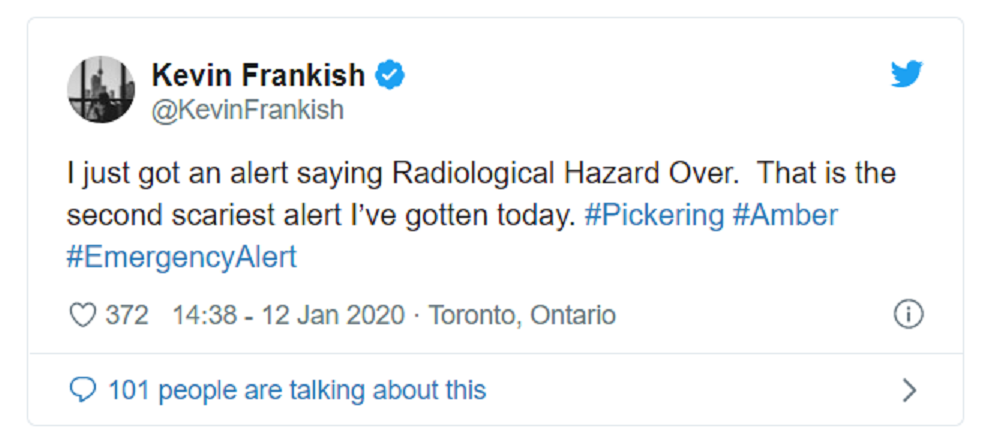
Task: Open the #Pickering hashtag
Action: coord(653,215)
